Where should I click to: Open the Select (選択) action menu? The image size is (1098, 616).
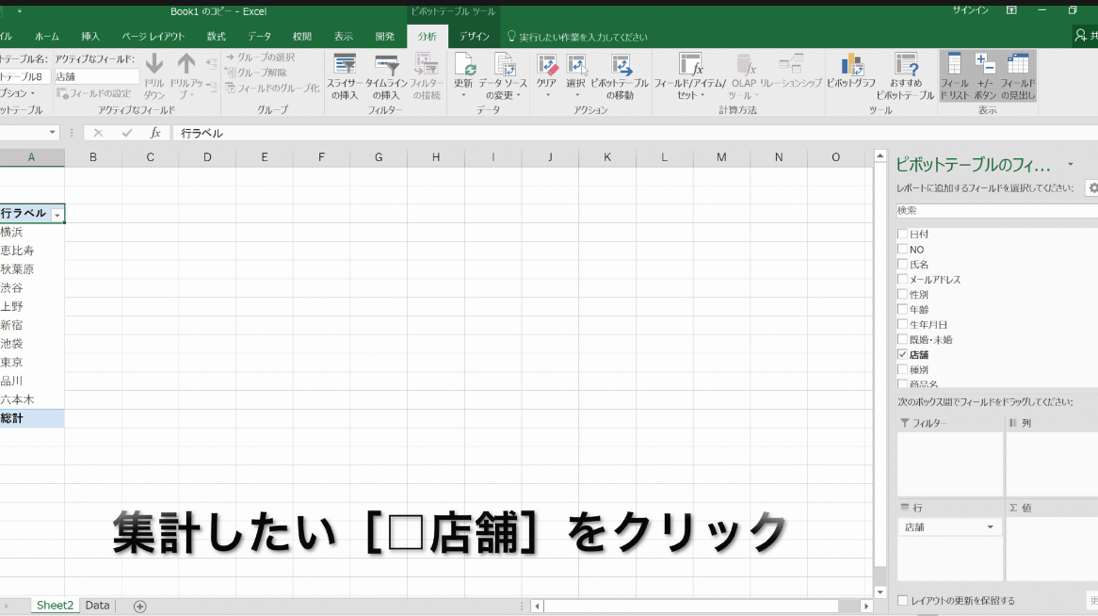click(x=576, y=76)
